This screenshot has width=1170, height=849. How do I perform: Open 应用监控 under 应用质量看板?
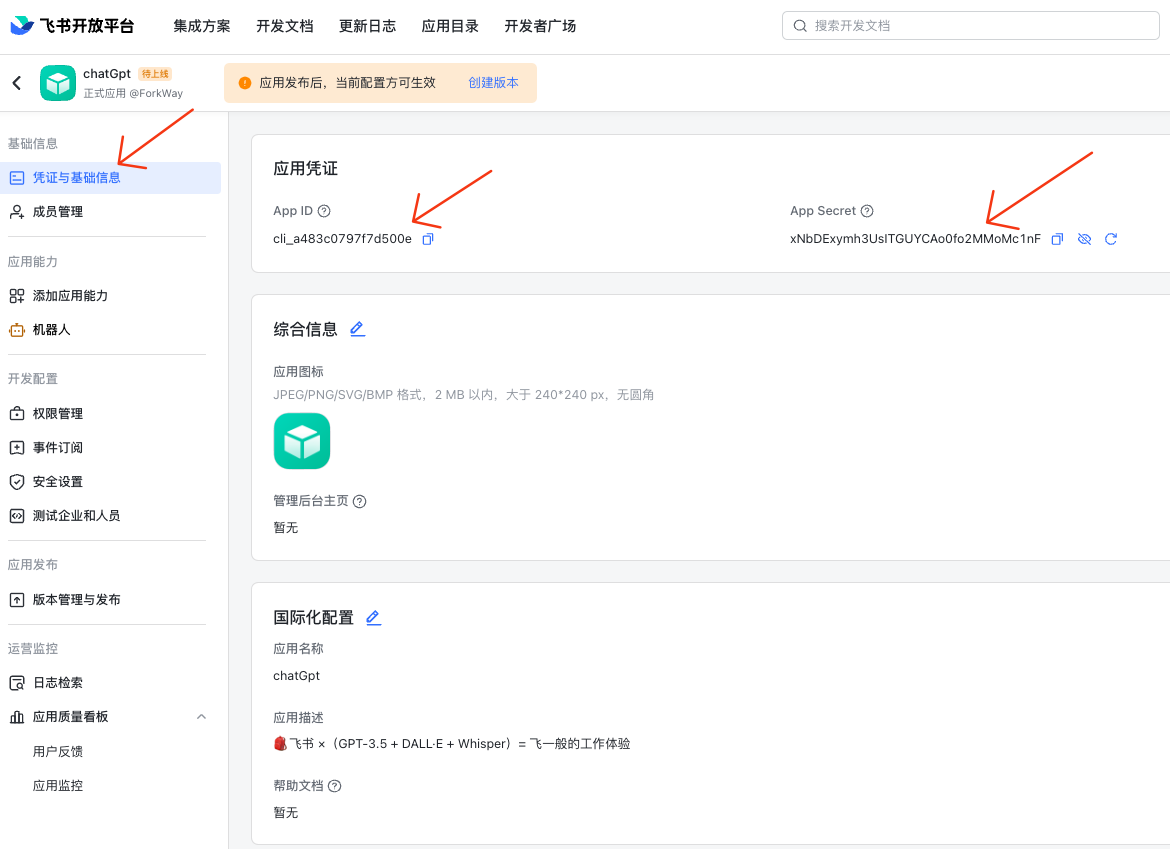[x=57, y=786]
